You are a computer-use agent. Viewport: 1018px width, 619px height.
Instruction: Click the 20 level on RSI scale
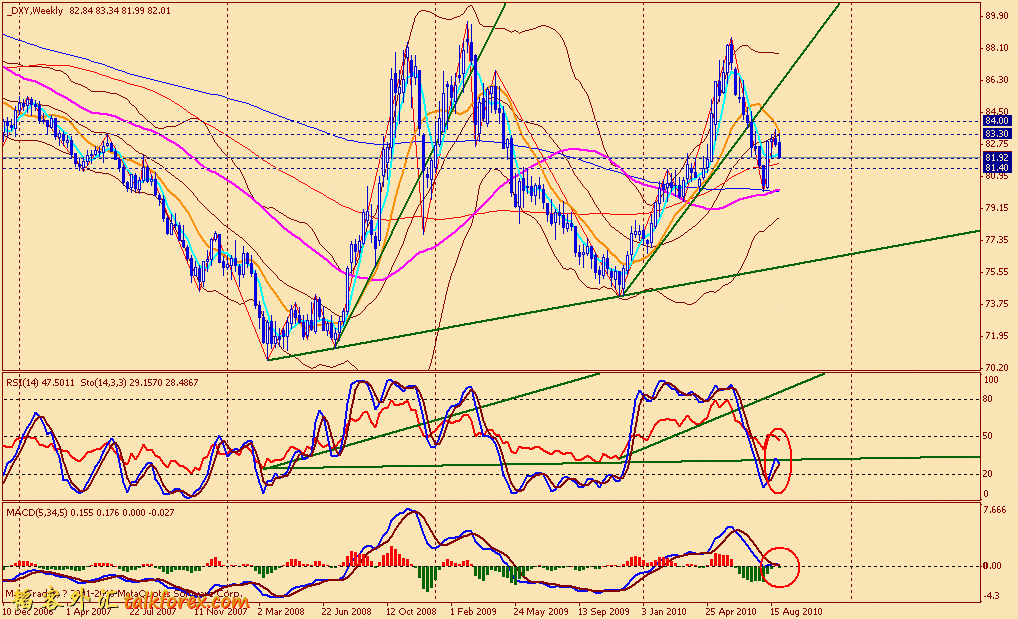988,474
